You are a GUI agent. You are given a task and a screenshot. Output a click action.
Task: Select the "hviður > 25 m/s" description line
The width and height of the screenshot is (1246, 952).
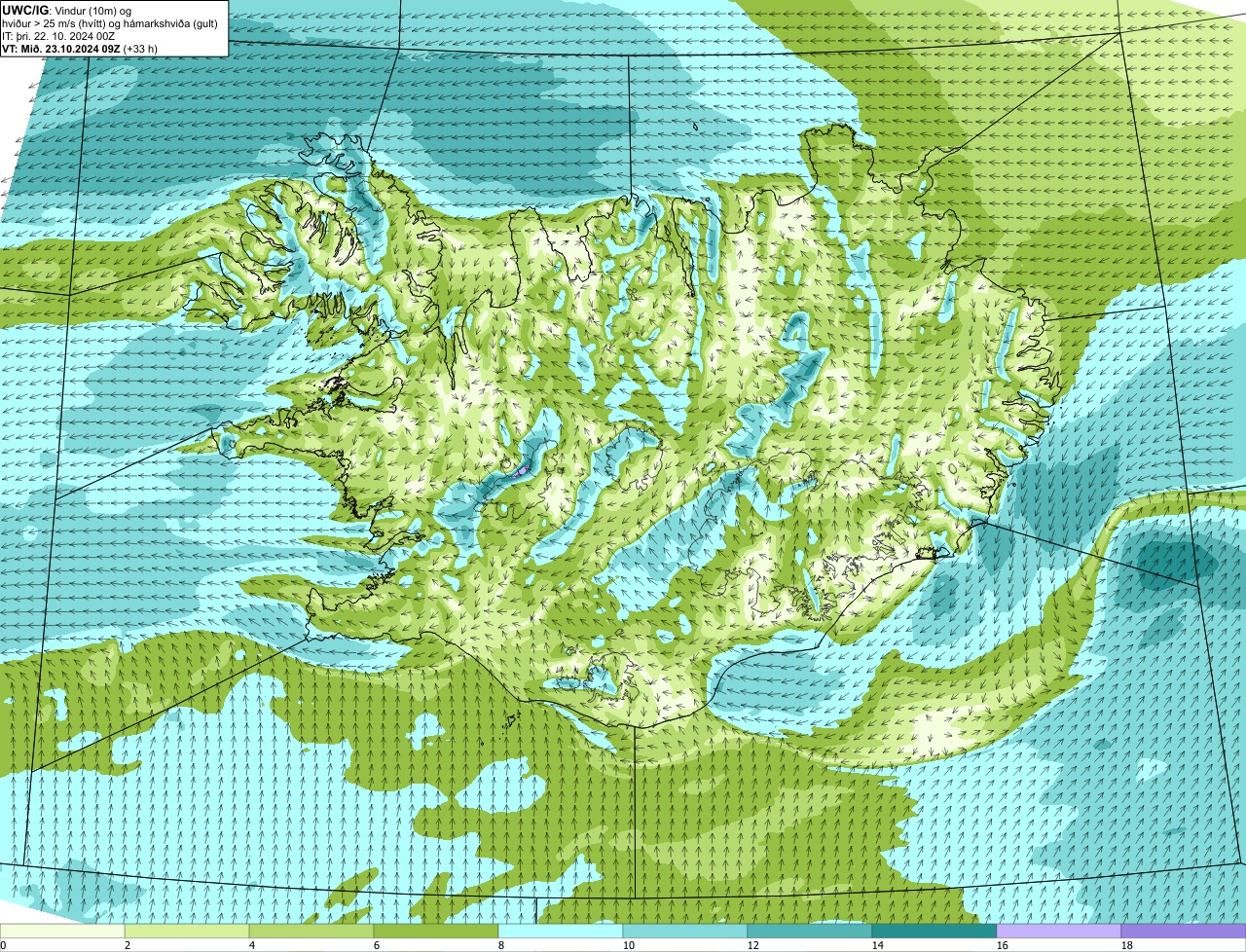(112, 23)
